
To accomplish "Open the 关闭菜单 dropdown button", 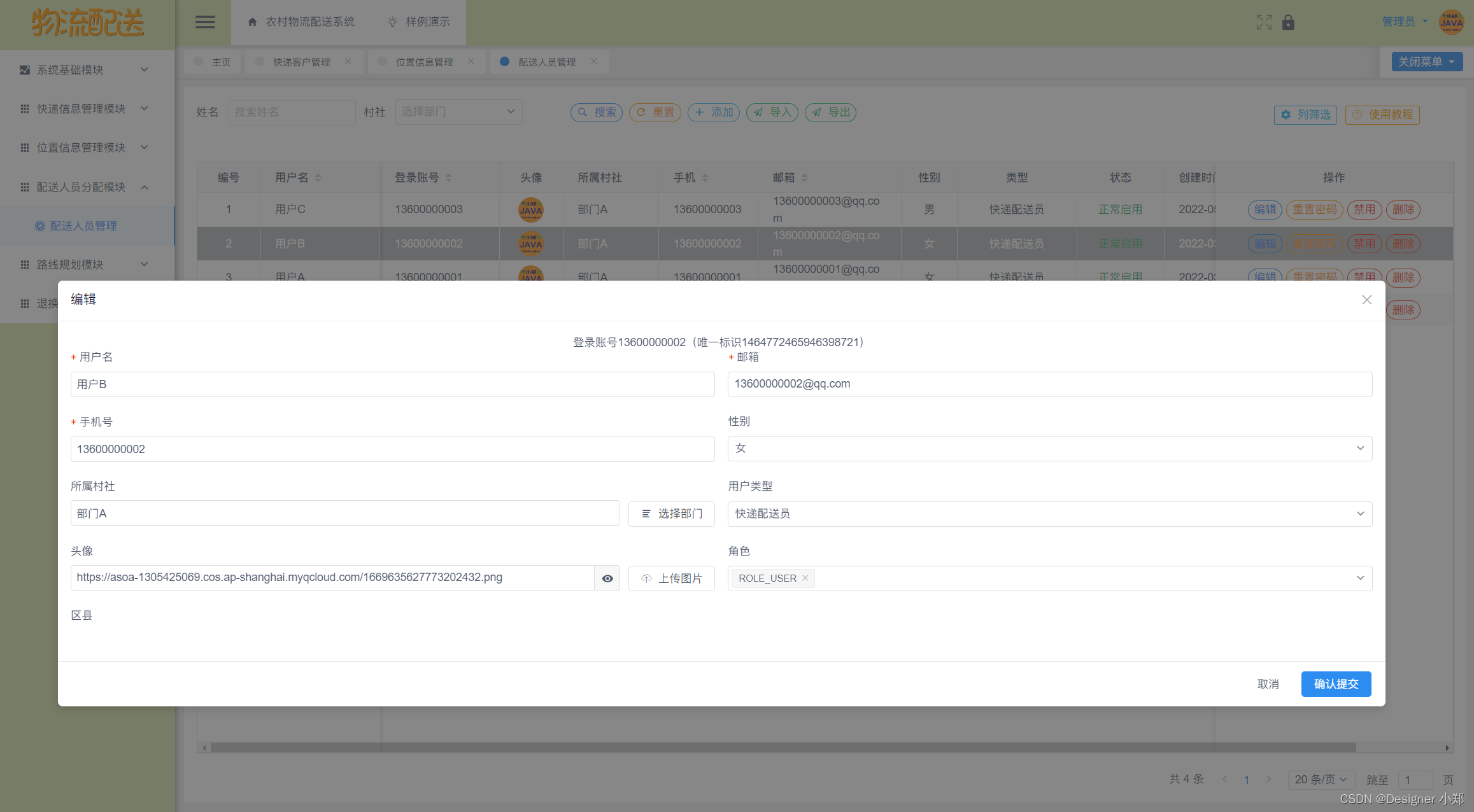I will [x=1427, y=62].
